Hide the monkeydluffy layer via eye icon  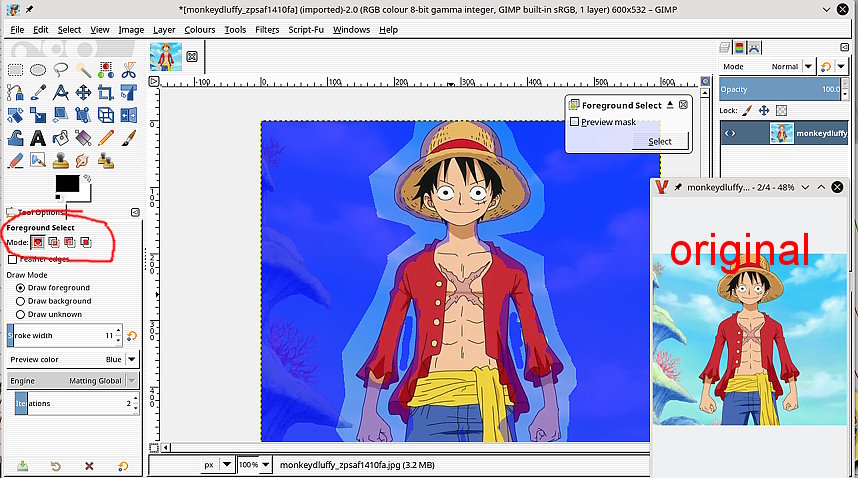731,133
